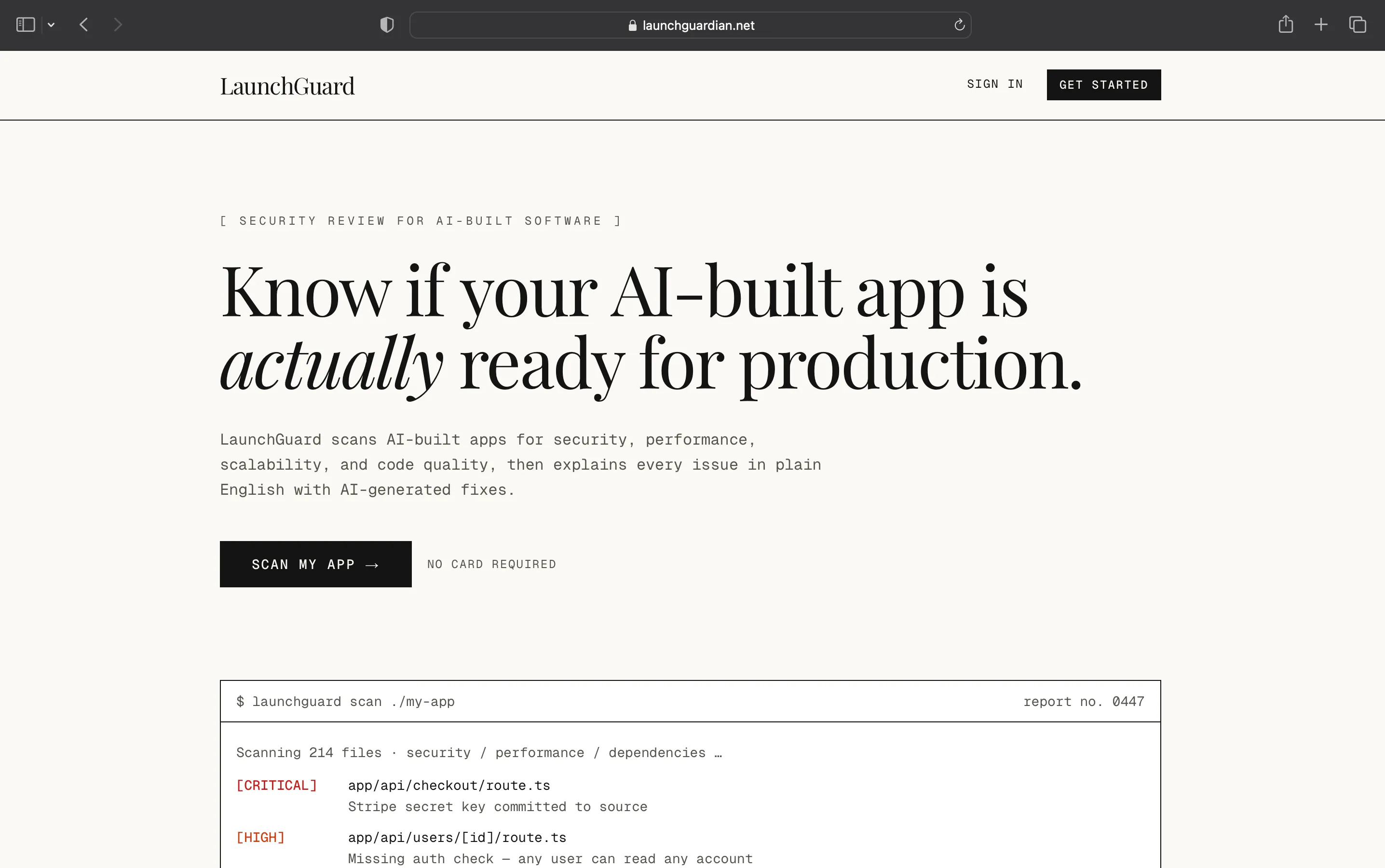Click the SCAN MY APP button
1385x868 pixels.
coord(315,564)
